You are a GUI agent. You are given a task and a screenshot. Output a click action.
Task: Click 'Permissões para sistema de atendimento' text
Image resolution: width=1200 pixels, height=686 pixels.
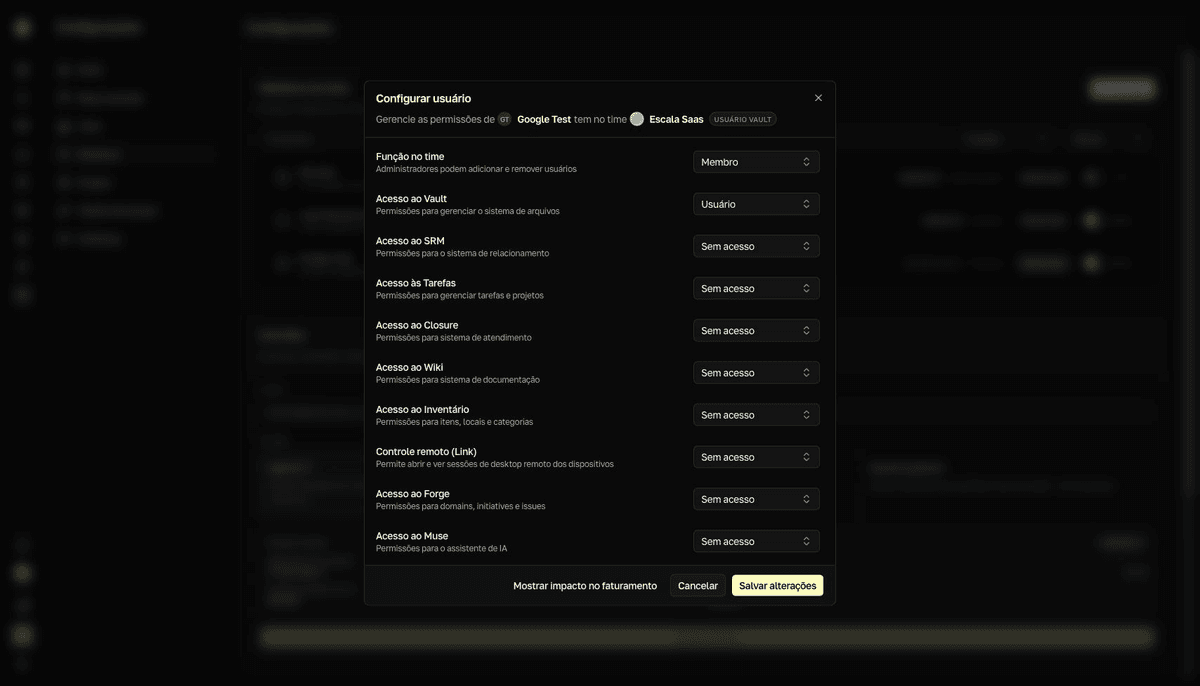click(x=454, y=337)
